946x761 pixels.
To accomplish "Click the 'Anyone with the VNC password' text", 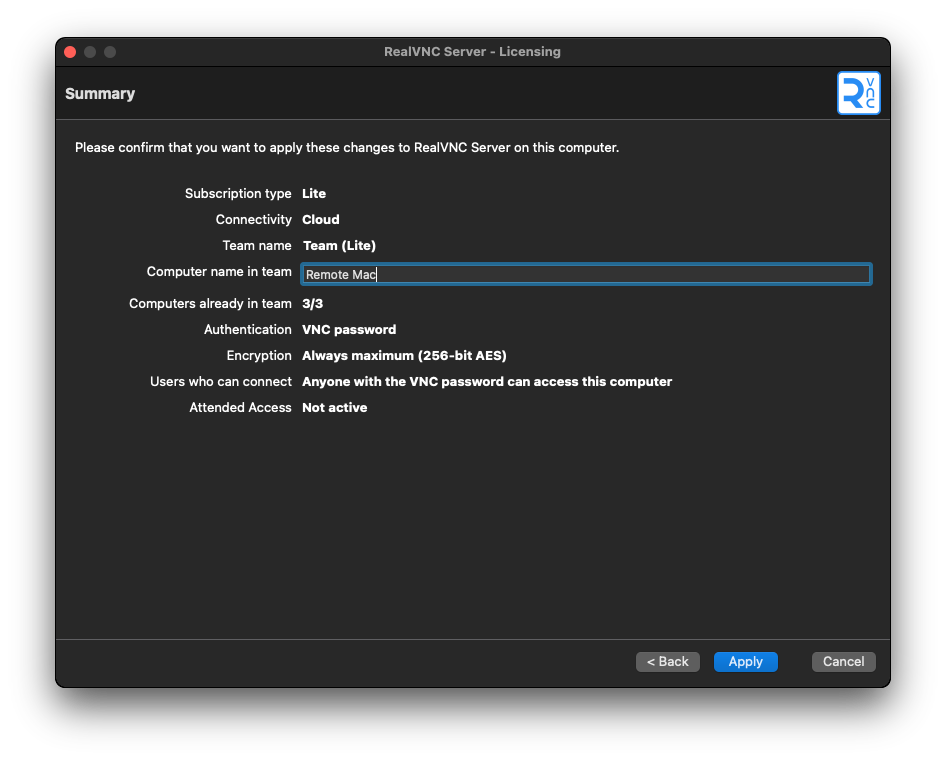I will point(487,382).
